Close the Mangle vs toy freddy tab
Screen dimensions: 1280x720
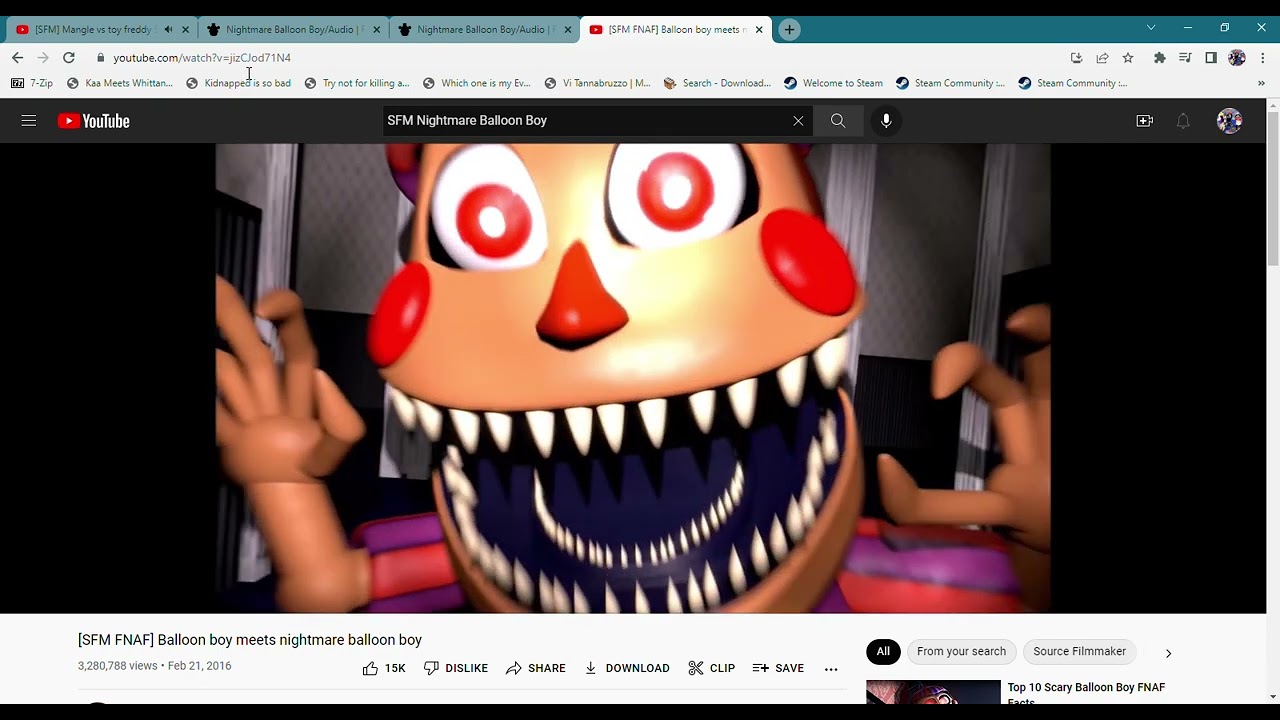(x=185, y=30)
